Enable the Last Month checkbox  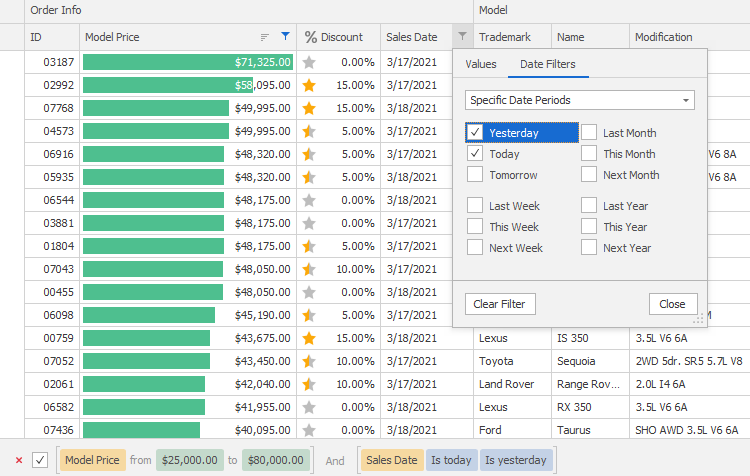coord(590,133)
